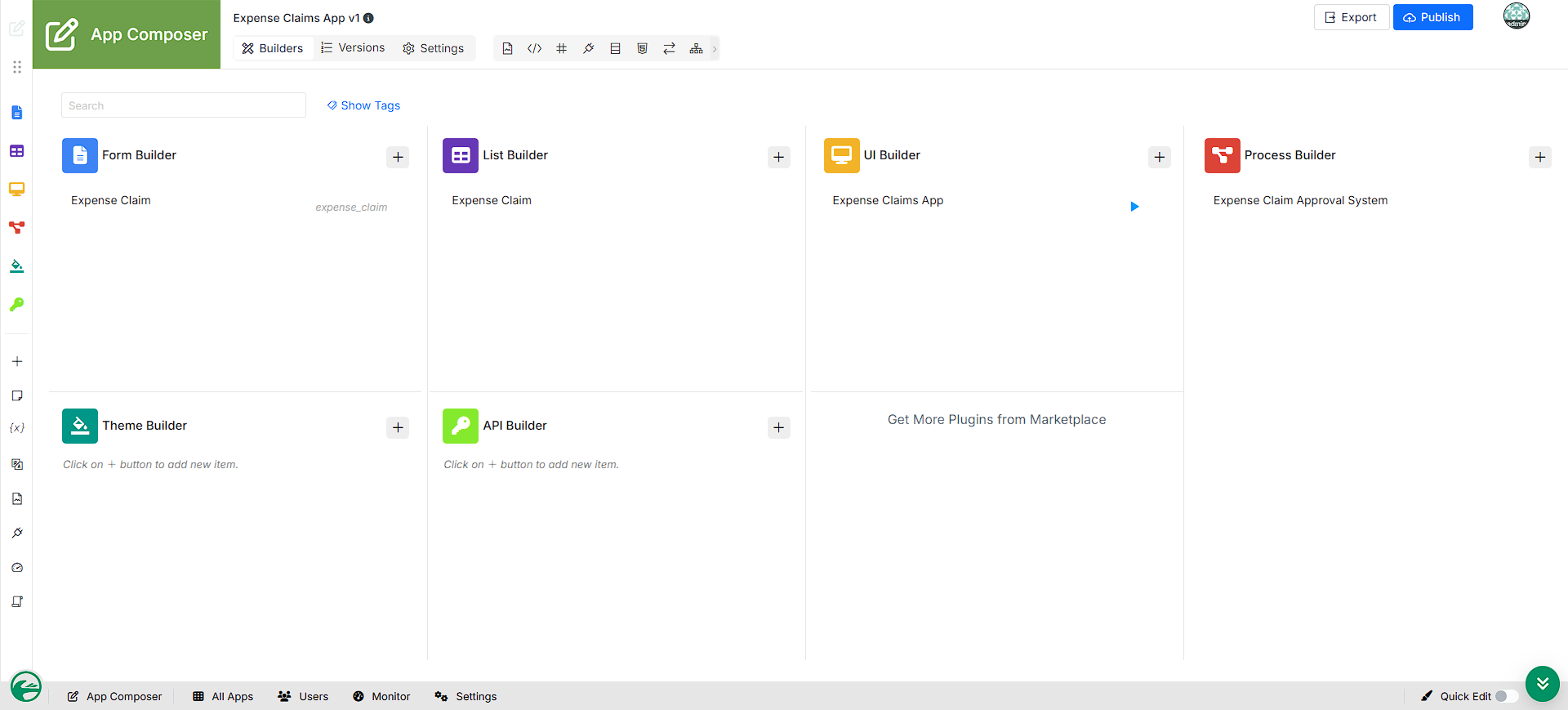Toggle the Quick Edit switch
1568x710 pixels.
pyautogui.click(x=1507, y=696)
